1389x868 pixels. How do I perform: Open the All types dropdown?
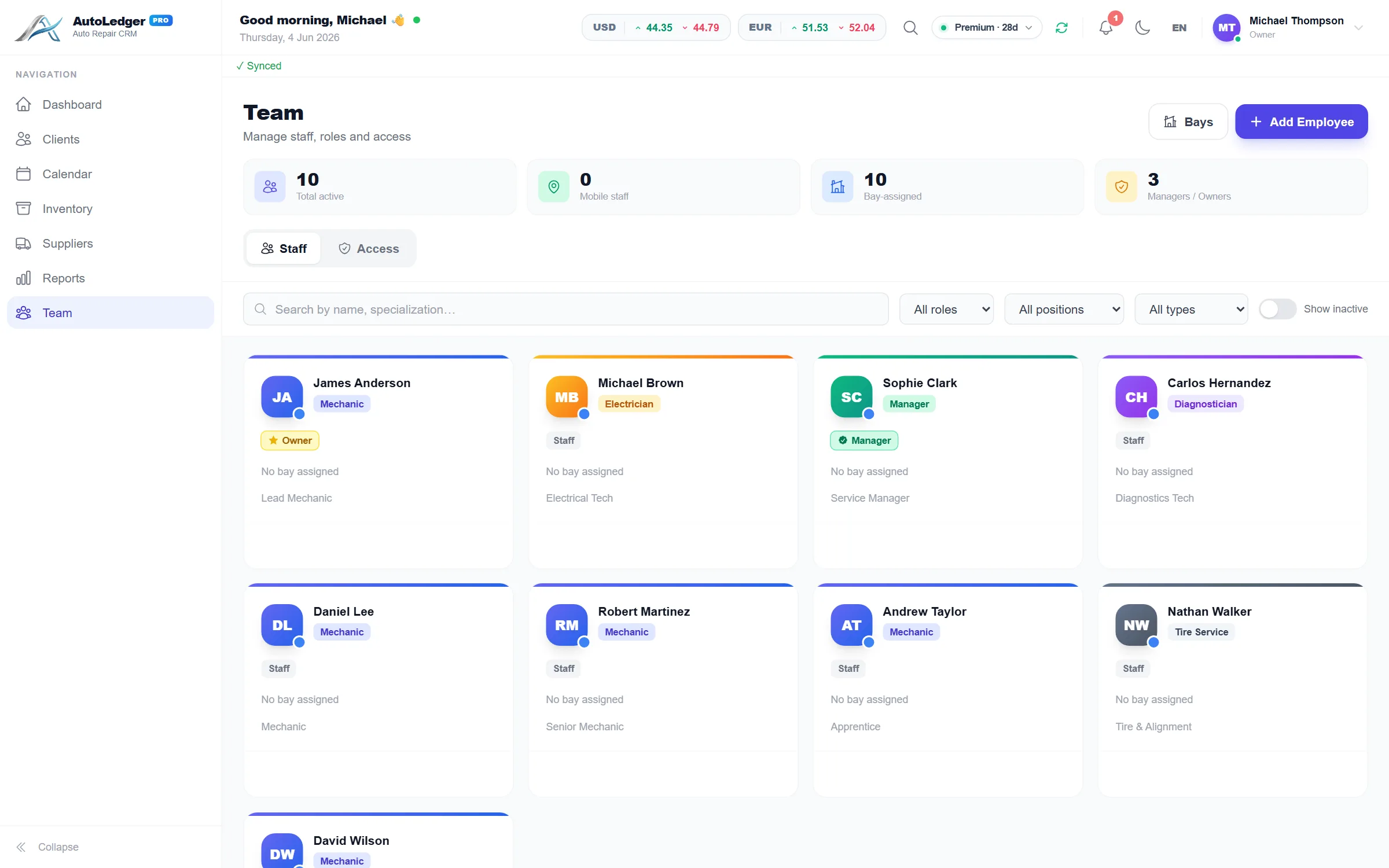[1191, 309]
